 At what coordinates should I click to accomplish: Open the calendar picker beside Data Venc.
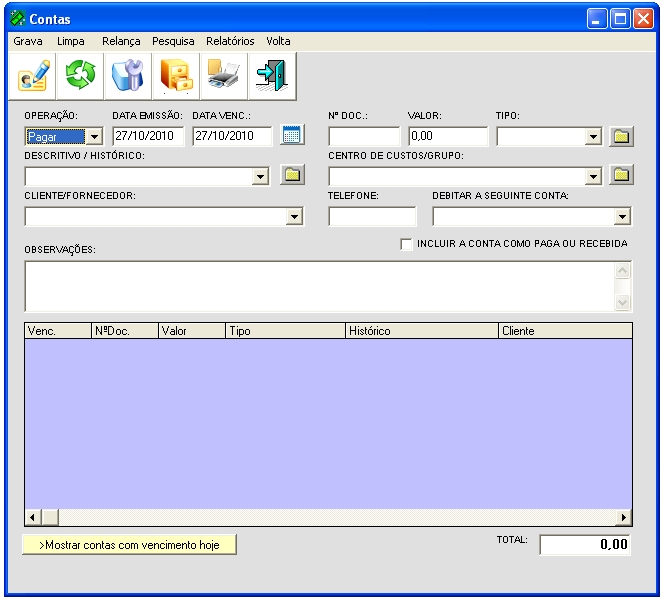coord(291,136)
